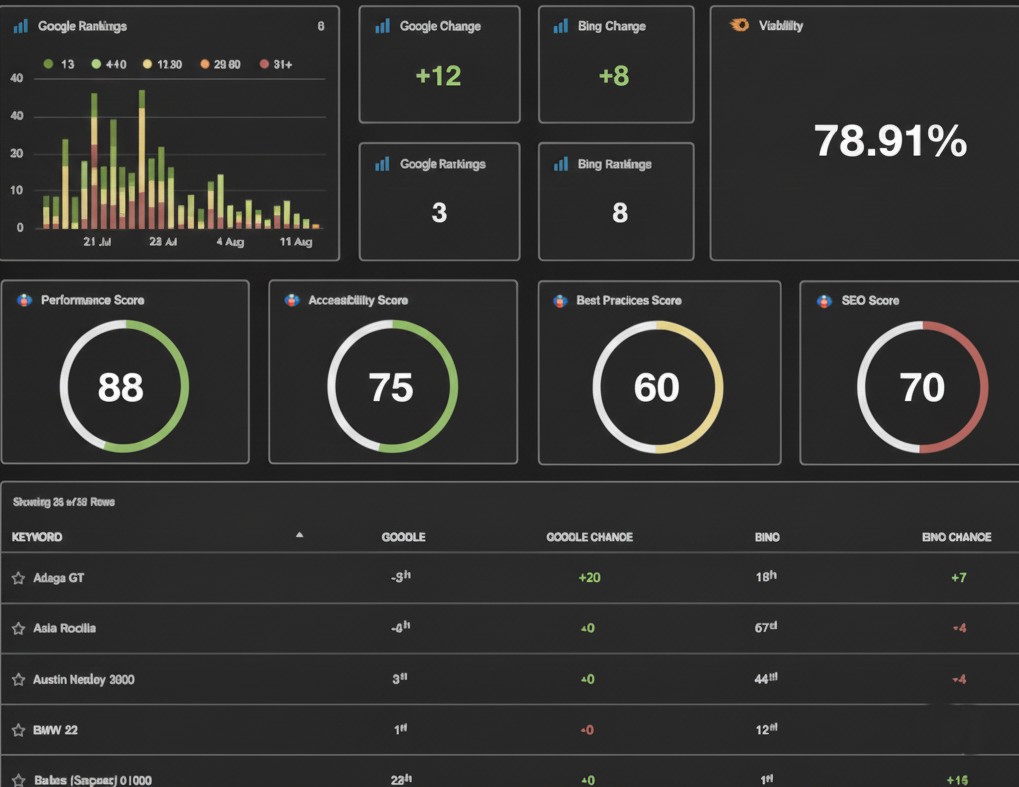Click the bar chart icon beside Google Change

(x=382, y=27)
